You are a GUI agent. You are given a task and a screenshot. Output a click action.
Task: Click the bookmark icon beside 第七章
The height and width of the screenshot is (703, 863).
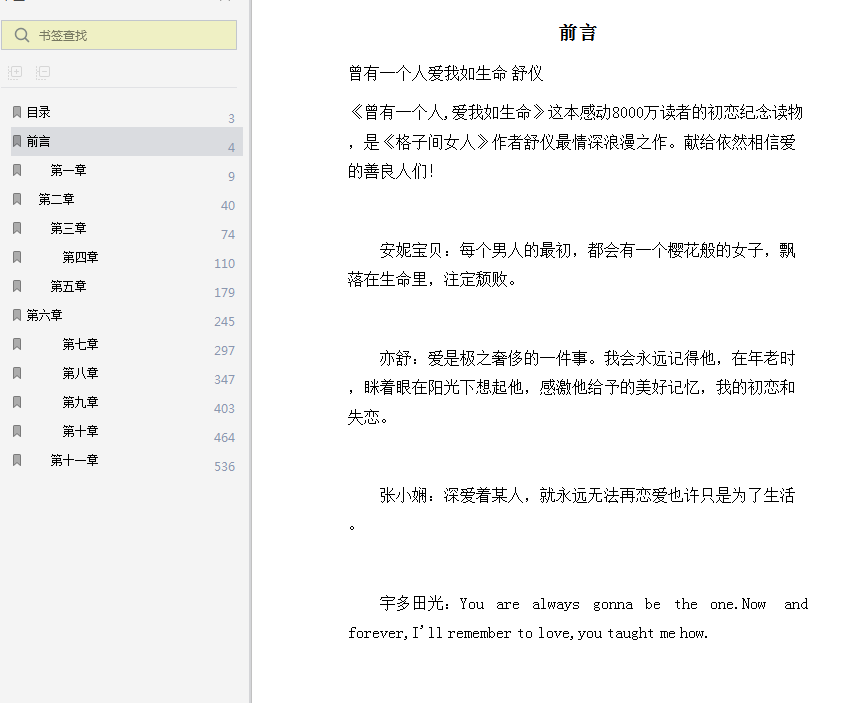pos(17,344)
